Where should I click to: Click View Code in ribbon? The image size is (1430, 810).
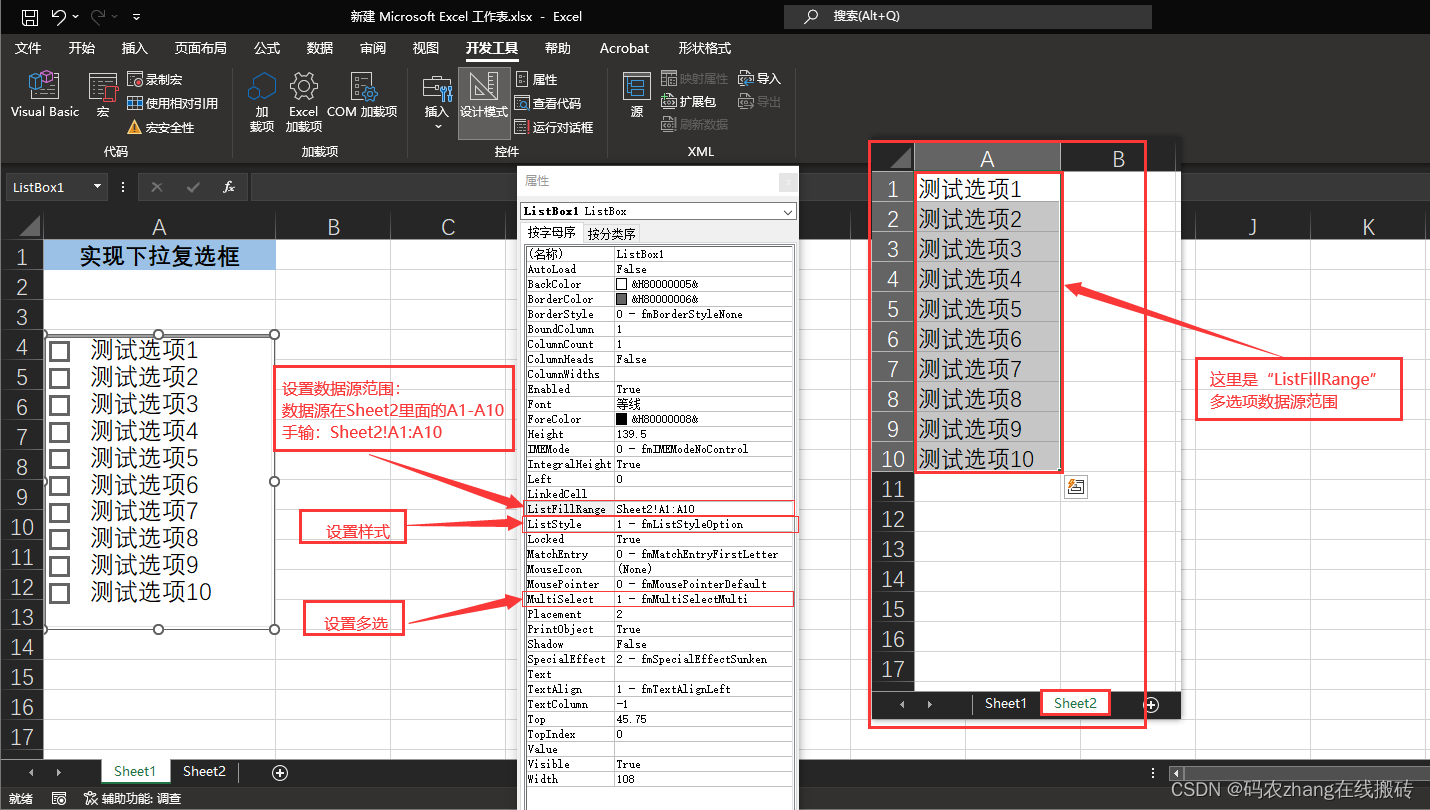[548, 103]
